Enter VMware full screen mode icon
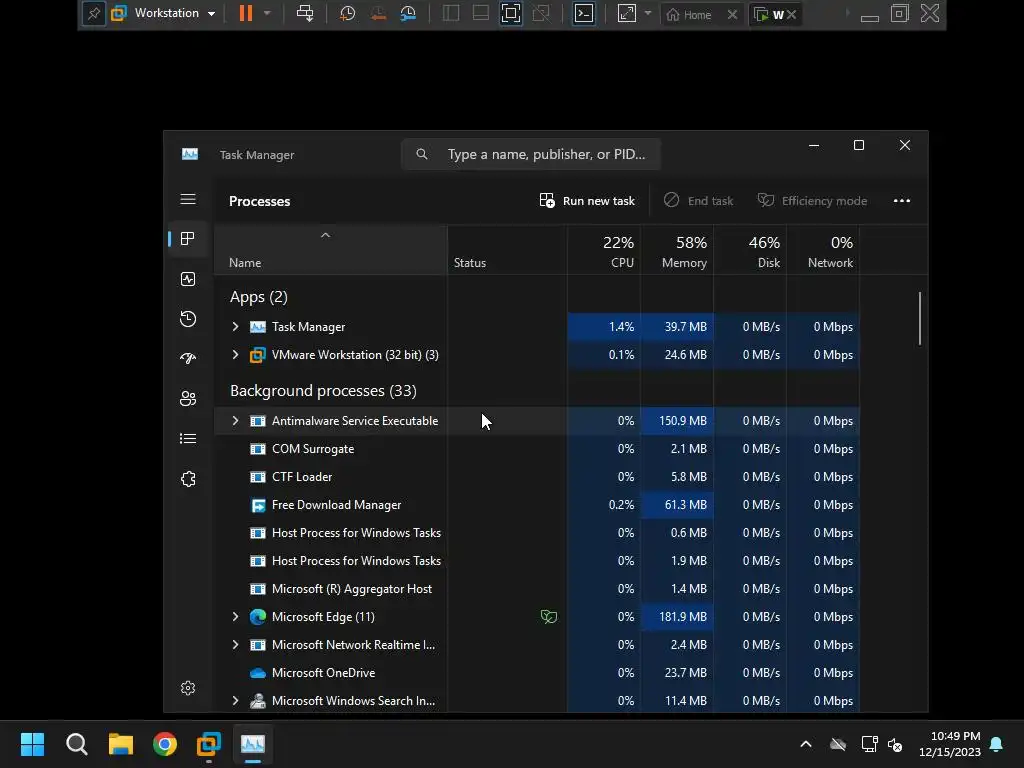The image size is (1024, 768). coord(511,13)
